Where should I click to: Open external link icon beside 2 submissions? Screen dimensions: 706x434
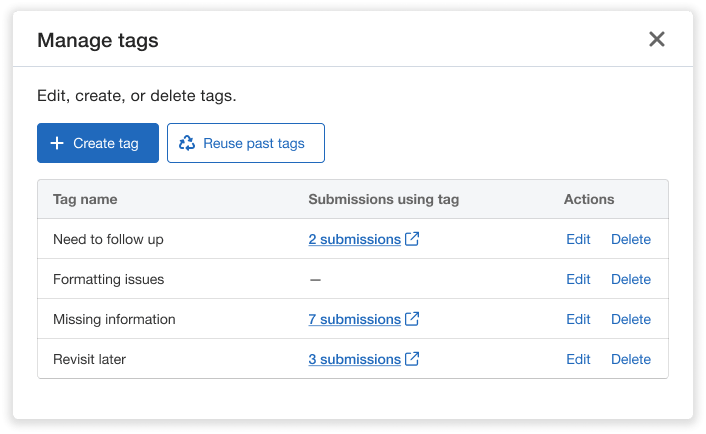click(x=412, y=239)
